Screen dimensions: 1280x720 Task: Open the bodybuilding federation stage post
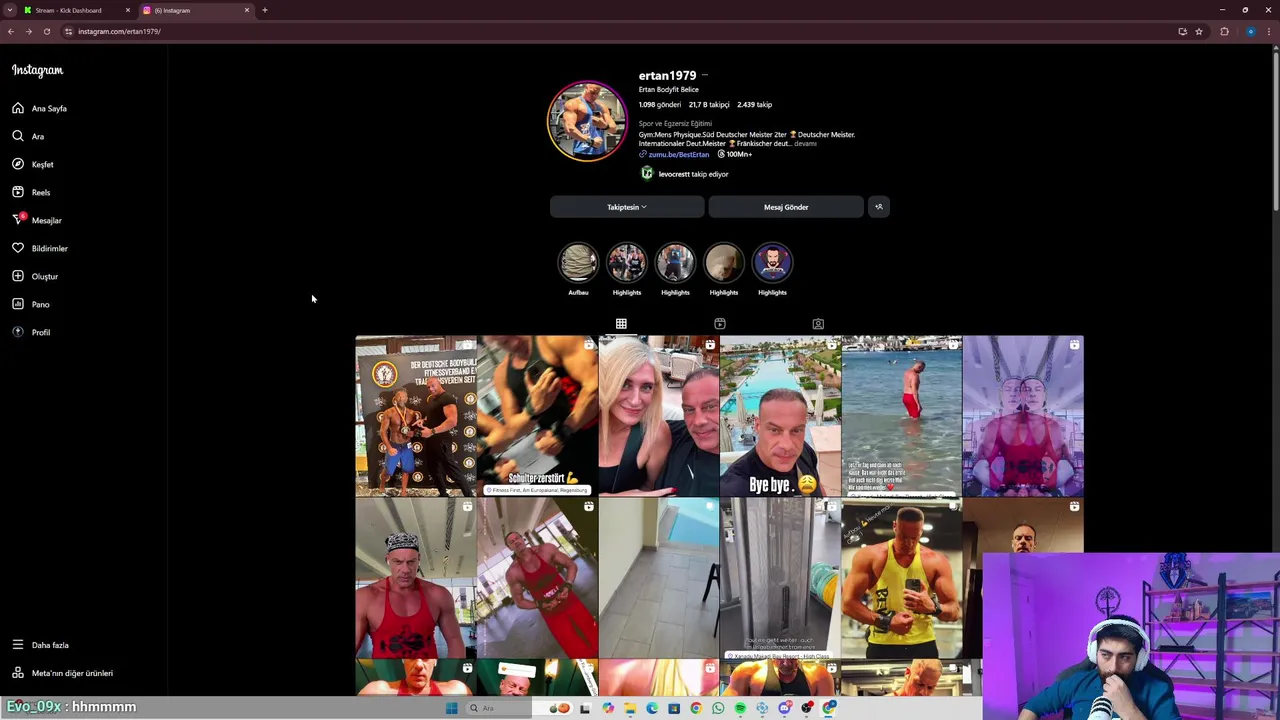416,416
